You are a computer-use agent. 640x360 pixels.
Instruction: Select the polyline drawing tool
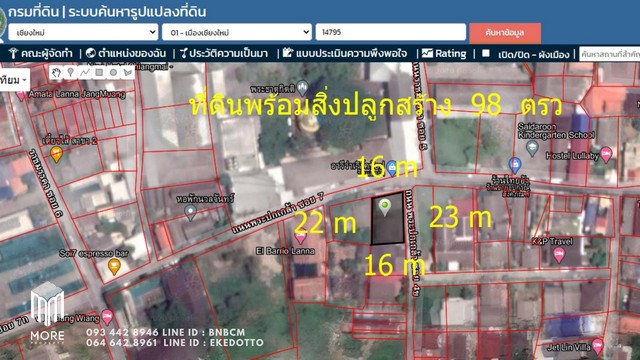pos(84,73)
